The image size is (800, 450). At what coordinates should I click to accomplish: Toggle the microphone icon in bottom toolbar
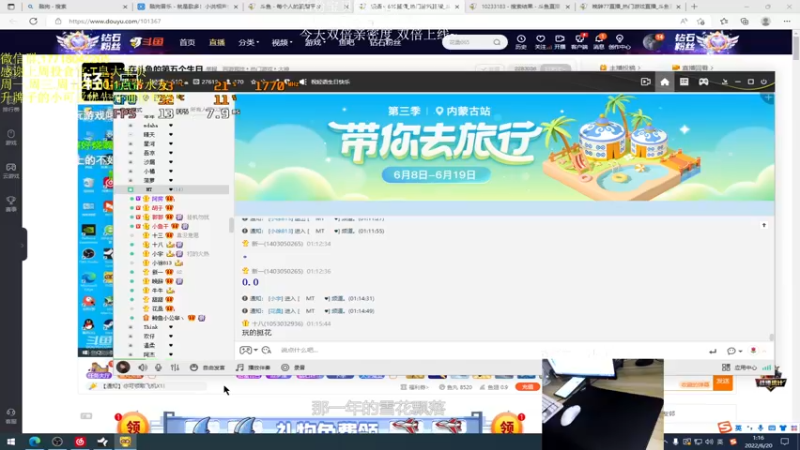[x=159, y=367]
